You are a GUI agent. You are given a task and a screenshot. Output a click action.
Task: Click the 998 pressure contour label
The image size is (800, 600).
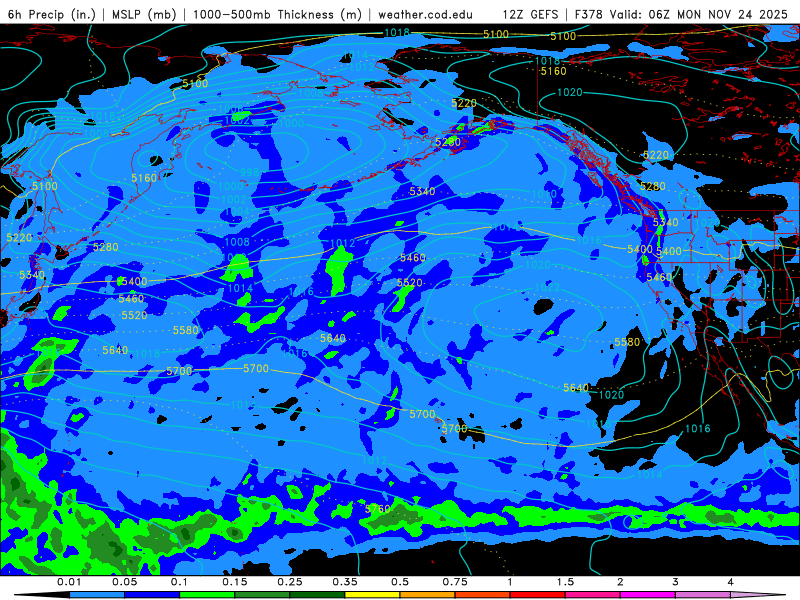pos(250,172)
